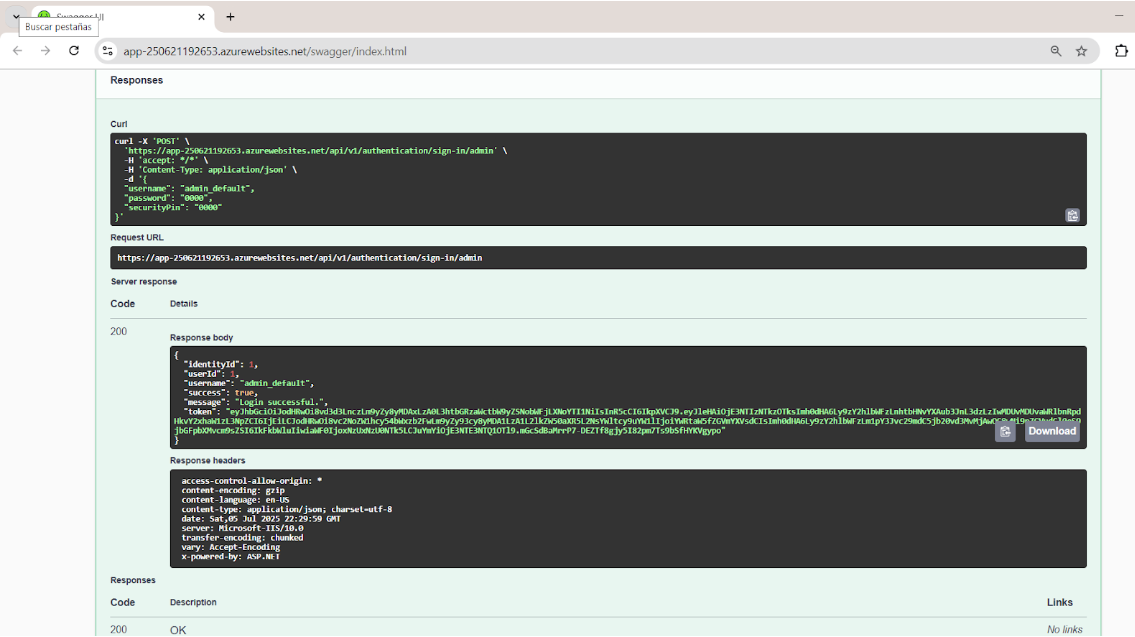Click the access-control-allow-origin header line
Screen dimensions: 1135x637
pyautogui.click(x=252, y=481)
